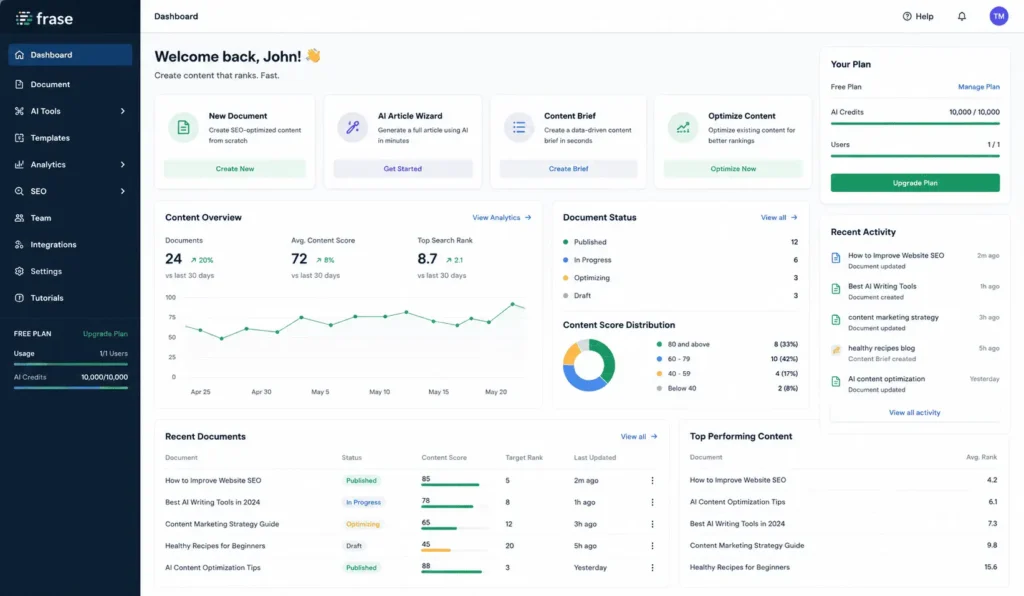Click AI Credits progress bar in Your Plan

[915, 123]
